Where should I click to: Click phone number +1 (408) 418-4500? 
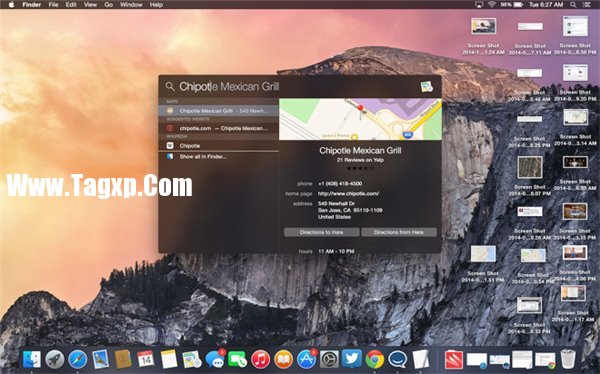pyautogui.click(x=340, y=183)
